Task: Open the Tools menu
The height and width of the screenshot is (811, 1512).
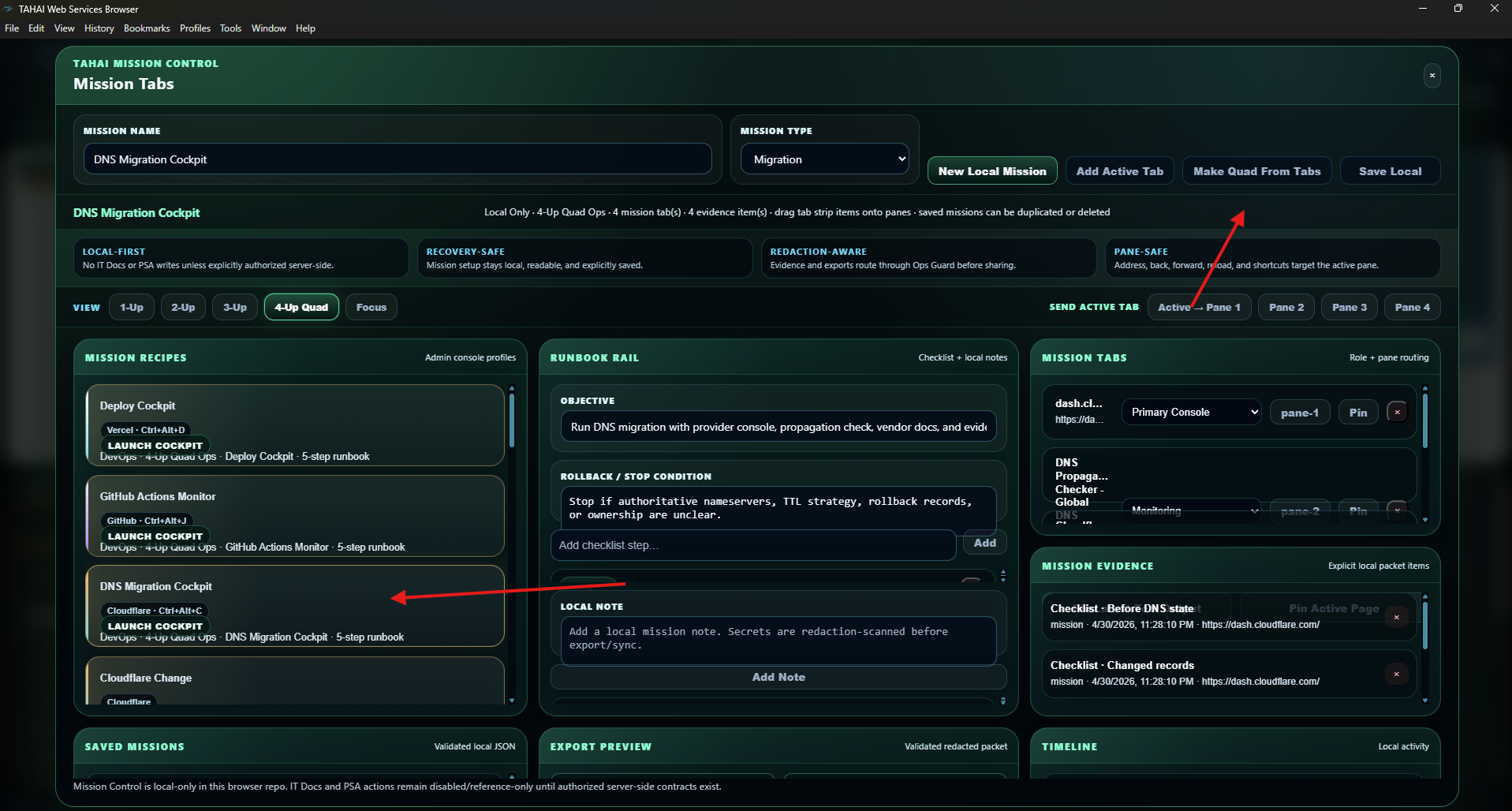Action: click(230, 28)
